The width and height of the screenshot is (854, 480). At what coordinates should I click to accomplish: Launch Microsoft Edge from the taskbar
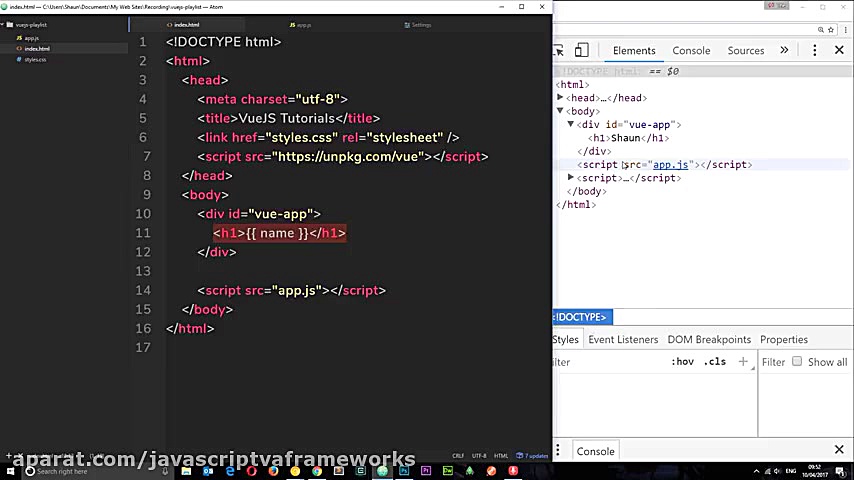click(x=230, y=471)
